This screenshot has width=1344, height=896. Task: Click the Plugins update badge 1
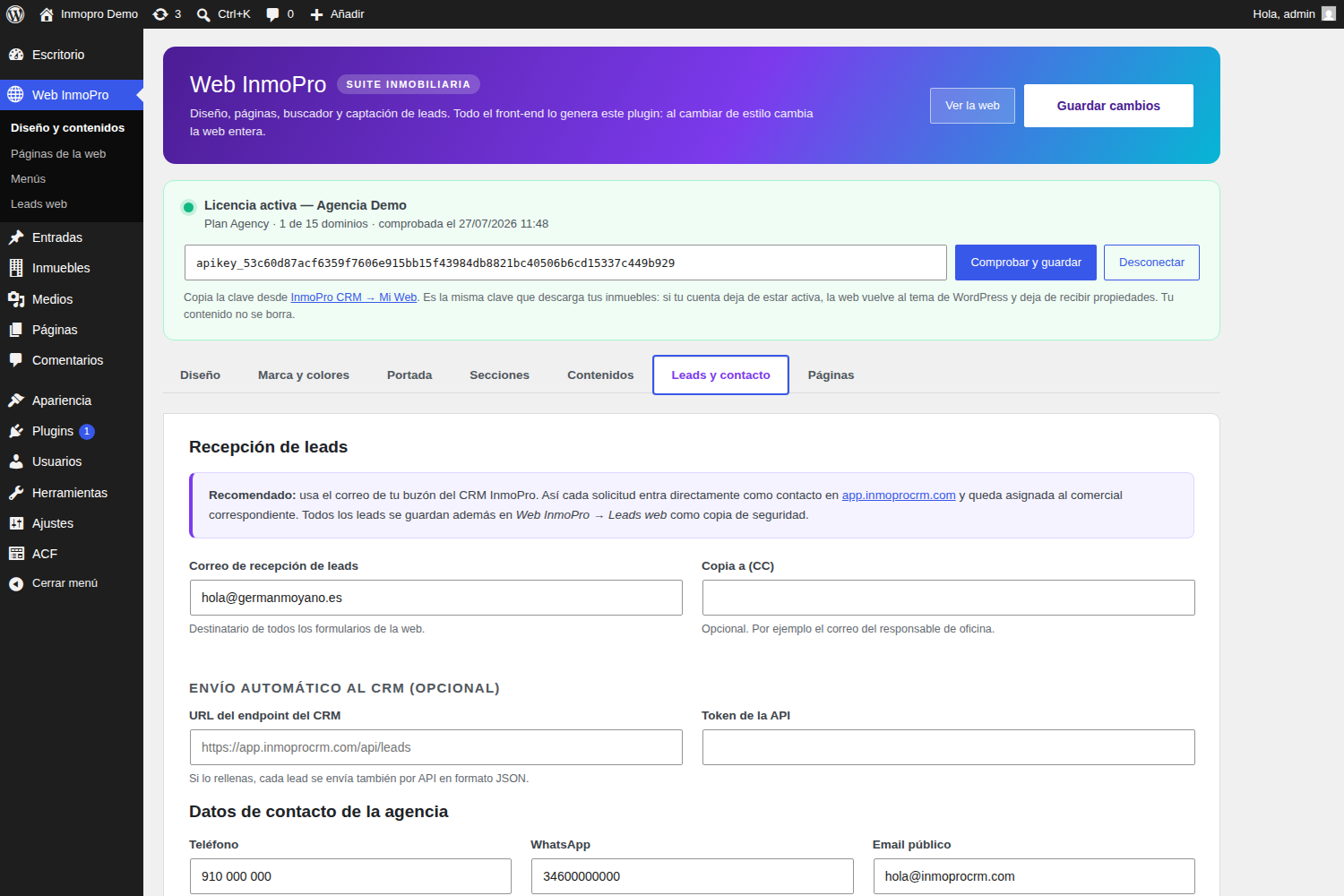[87, 432]
